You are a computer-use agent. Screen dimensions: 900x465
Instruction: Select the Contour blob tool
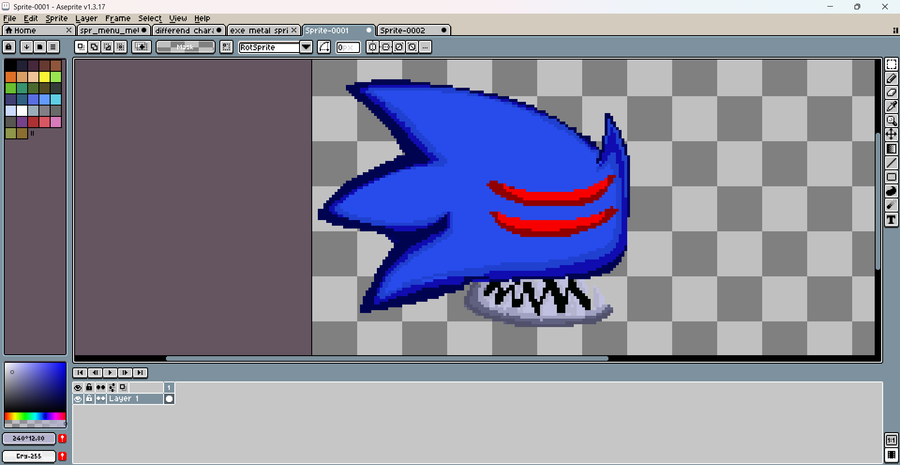pos(891,191)
